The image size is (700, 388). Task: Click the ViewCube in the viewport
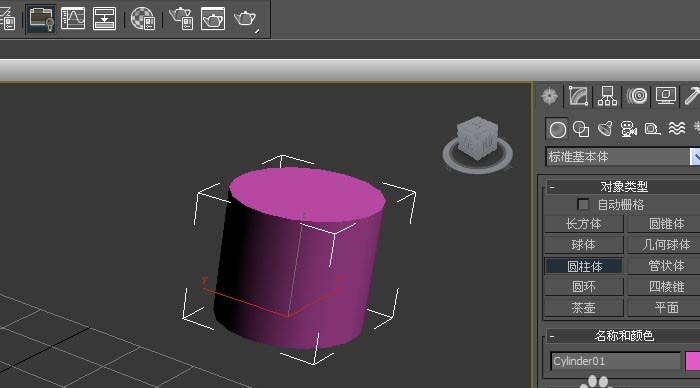477,137
